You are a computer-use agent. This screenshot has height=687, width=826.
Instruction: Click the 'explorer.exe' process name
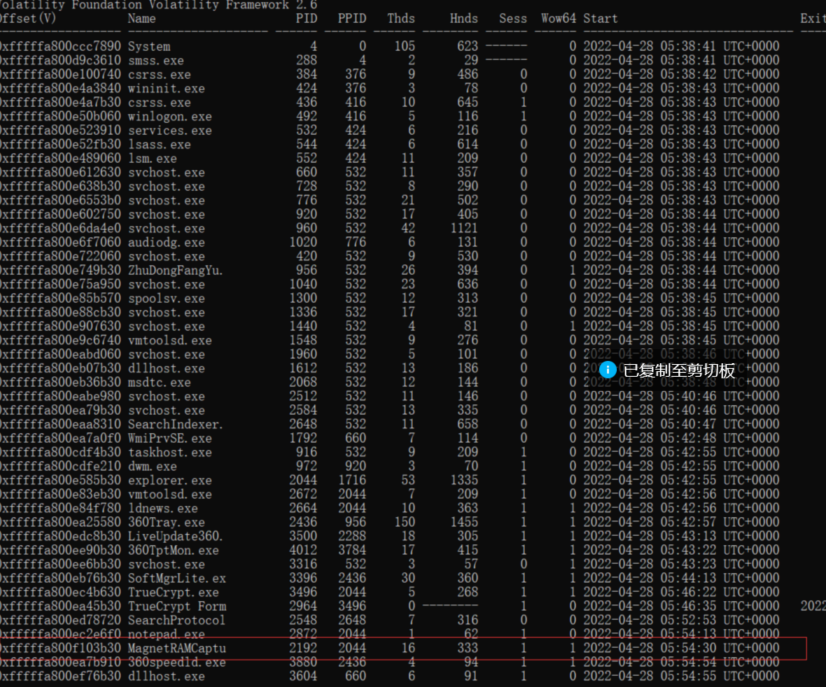[x=170, y=480]
